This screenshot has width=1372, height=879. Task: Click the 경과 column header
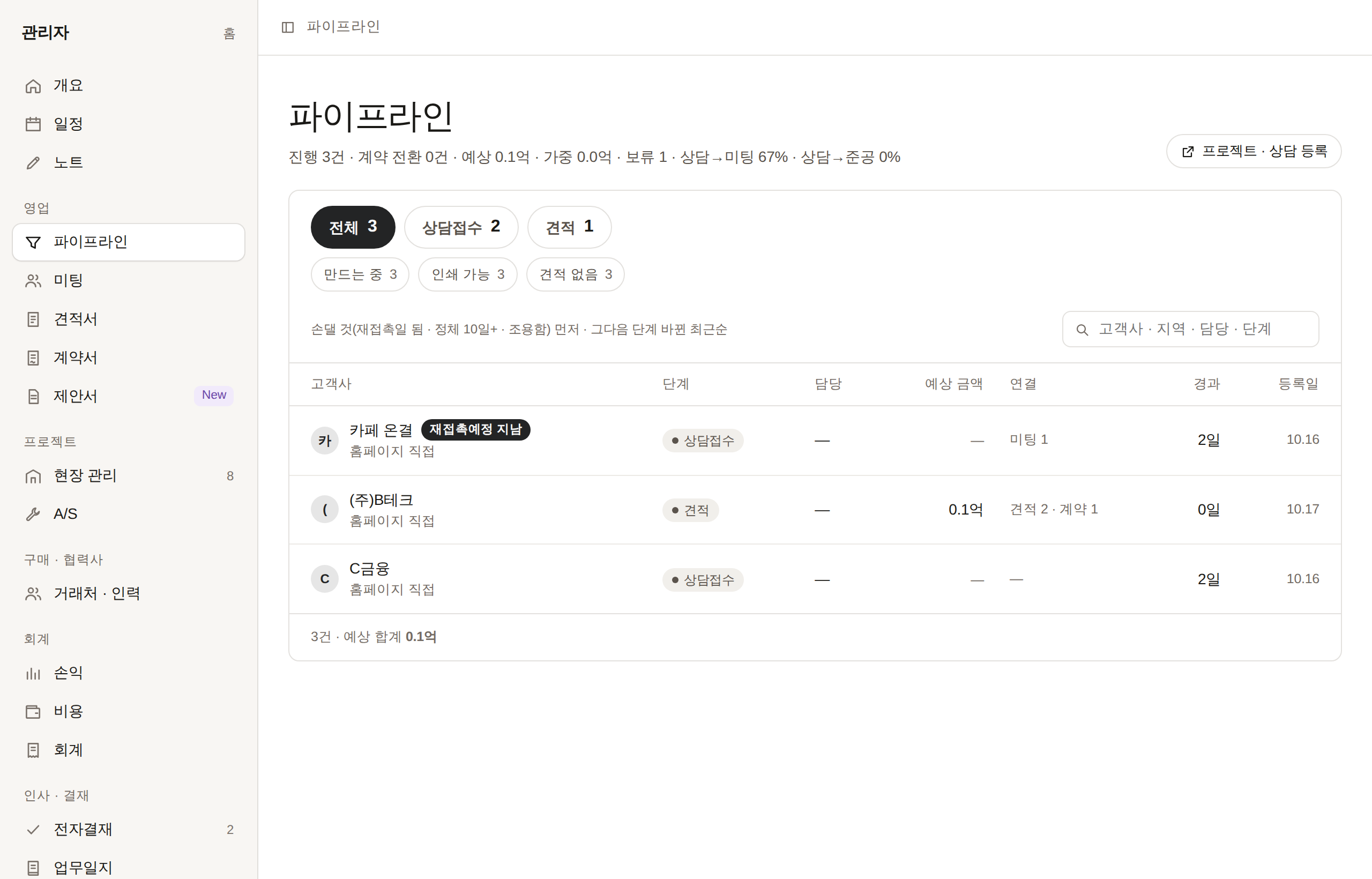(1206, 384)
